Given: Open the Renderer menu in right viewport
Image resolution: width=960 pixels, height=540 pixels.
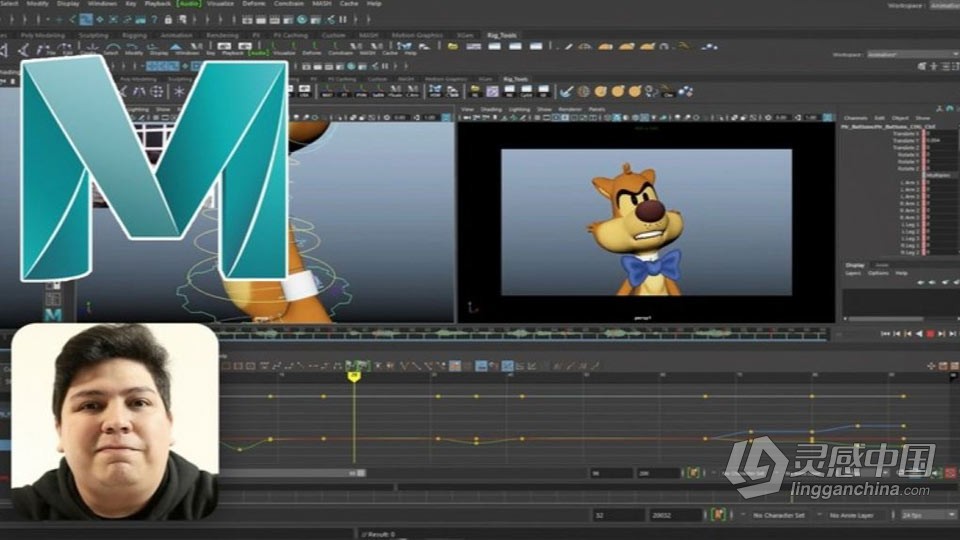Looking at the screenshot, I should click(x=569, y=109).
